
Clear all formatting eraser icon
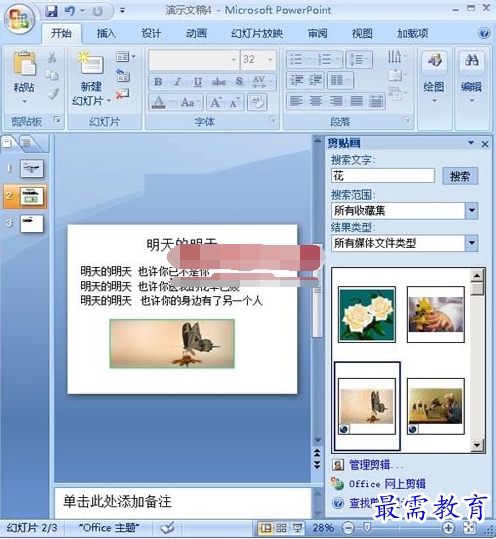257,102
